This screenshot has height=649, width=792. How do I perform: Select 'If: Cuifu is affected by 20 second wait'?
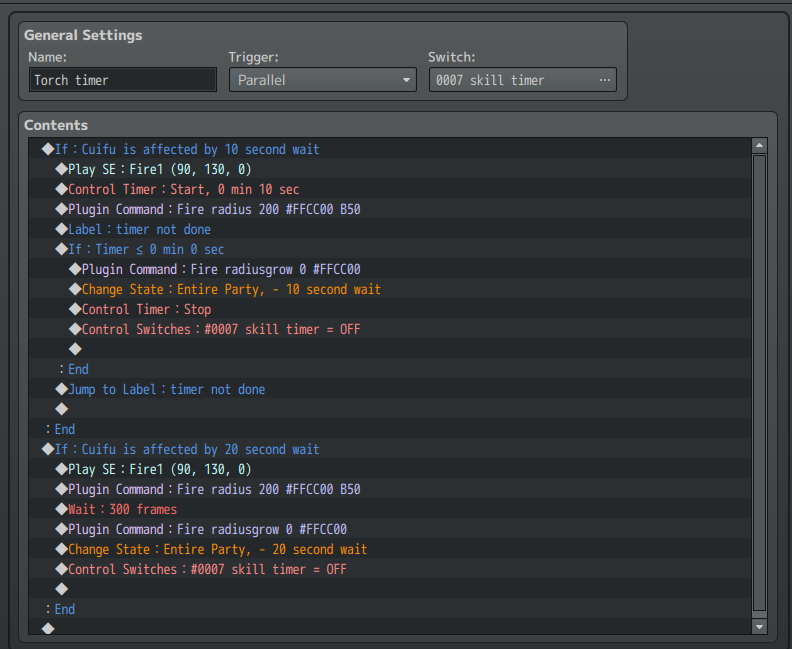pyautogui.click(x=389, y=449)
